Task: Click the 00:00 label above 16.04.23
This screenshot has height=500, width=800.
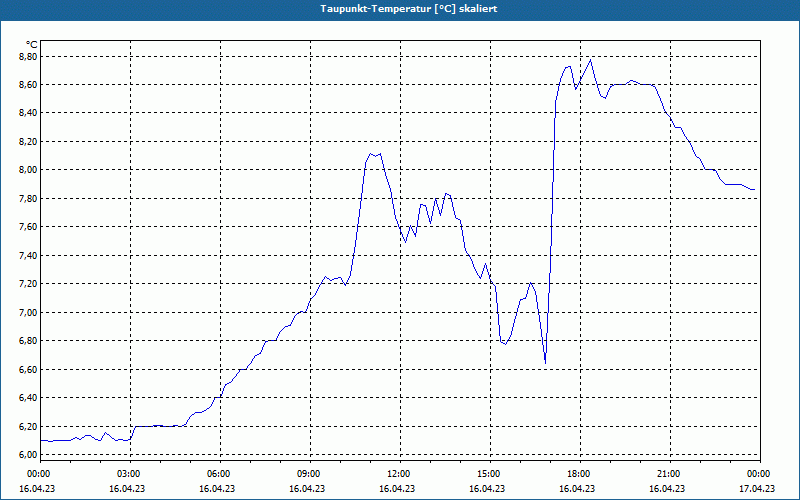Action: click(39, 474)
